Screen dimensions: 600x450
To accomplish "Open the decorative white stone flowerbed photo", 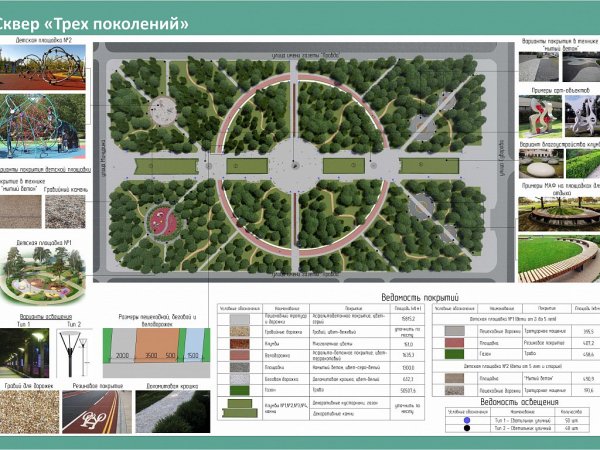I will click(x=541, y=164).
